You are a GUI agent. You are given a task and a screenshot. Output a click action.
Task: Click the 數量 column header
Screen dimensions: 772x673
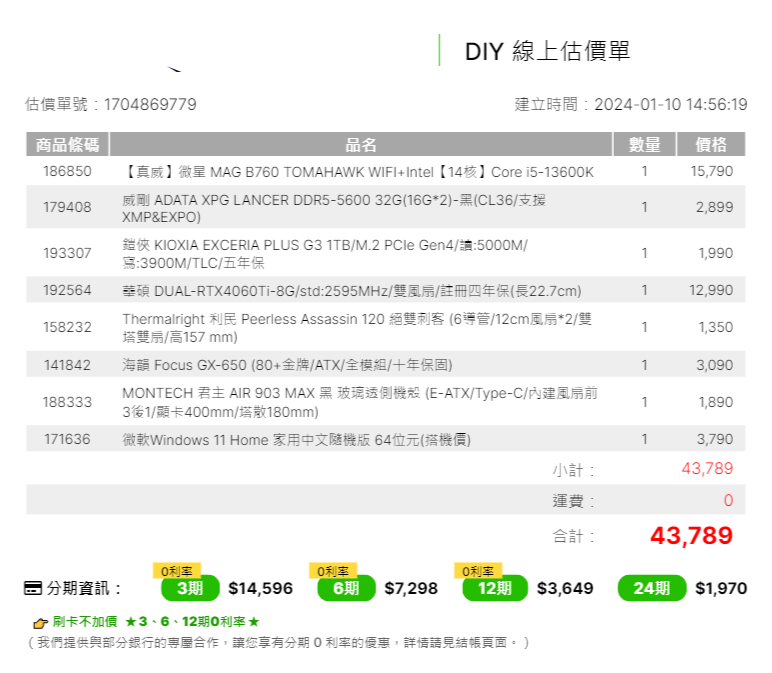pos(644,144)
